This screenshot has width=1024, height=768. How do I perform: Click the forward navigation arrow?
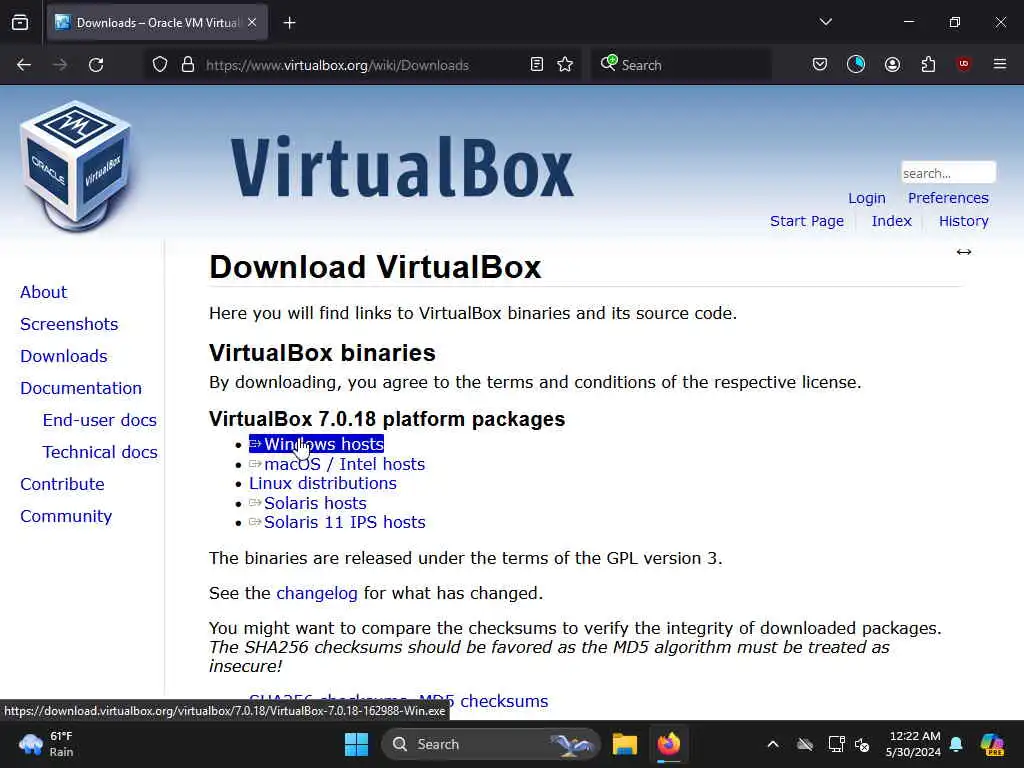(59, 65)
